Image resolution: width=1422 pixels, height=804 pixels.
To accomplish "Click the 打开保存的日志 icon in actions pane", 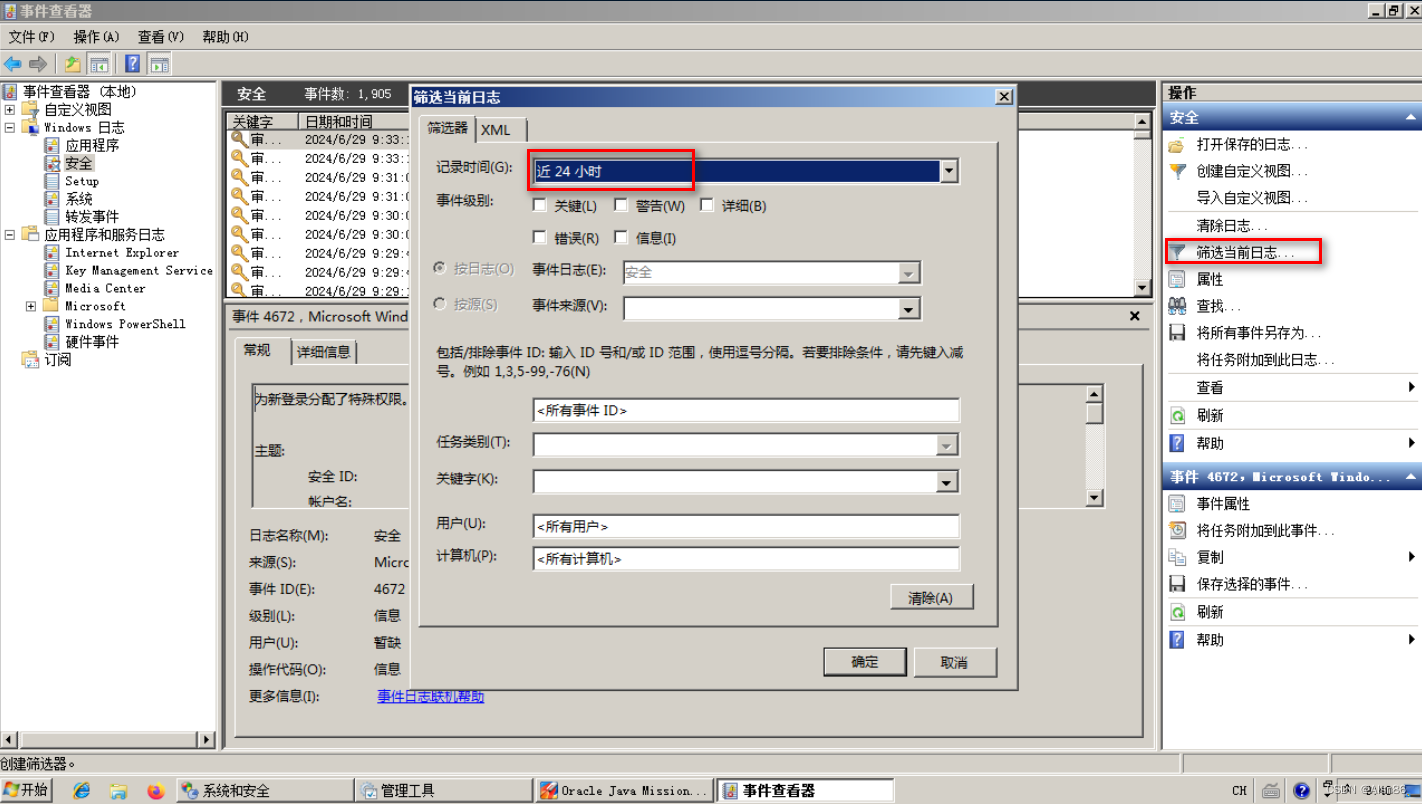I will 1178,144.
